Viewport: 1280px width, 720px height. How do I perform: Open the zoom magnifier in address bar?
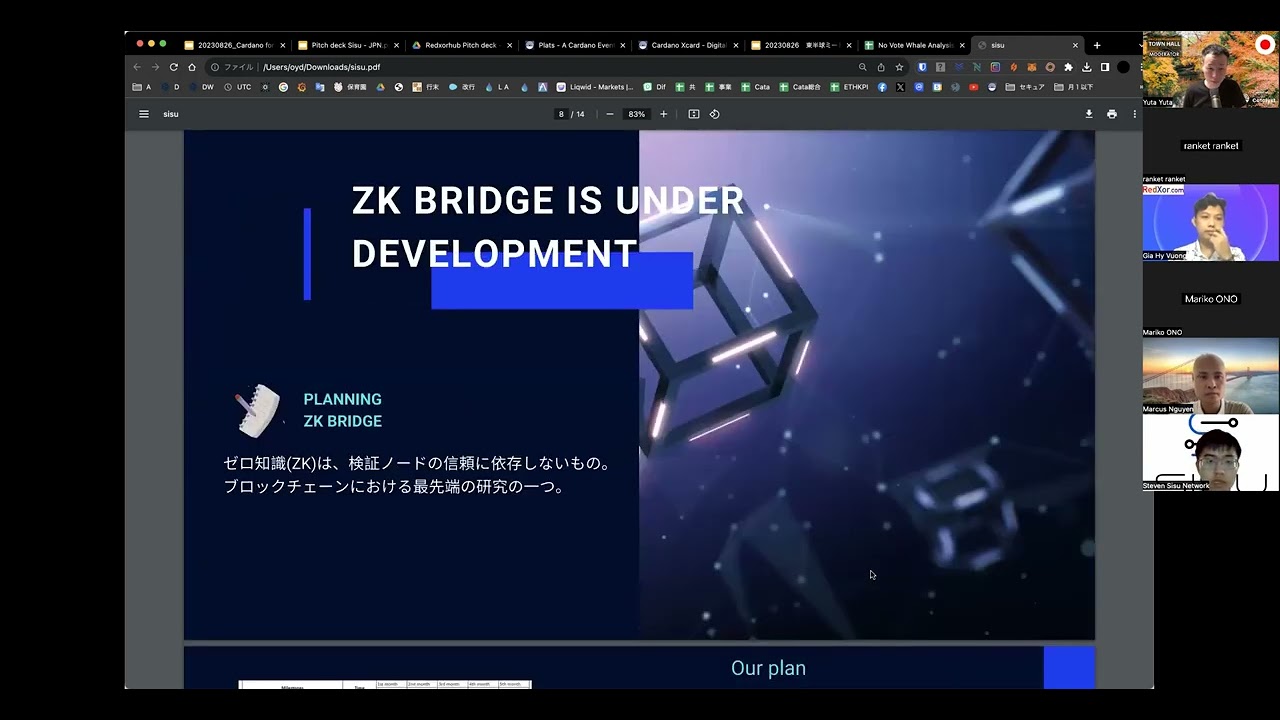coord(863,67)
